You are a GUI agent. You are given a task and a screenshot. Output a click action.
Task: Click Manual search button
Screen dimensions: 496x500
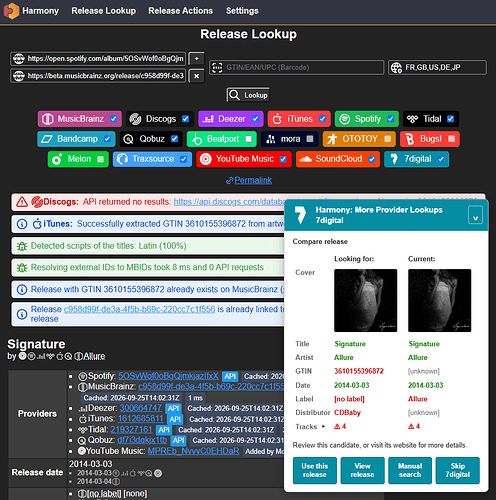pyautogui.click(x=410, y=470)
